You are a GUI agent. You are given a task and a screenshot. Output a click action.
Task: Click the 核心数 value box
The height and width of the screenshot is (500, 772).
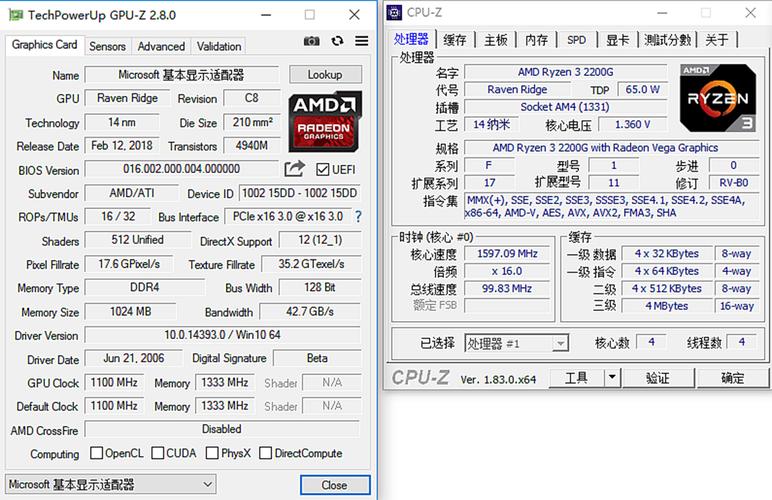(x=651, y=342)
